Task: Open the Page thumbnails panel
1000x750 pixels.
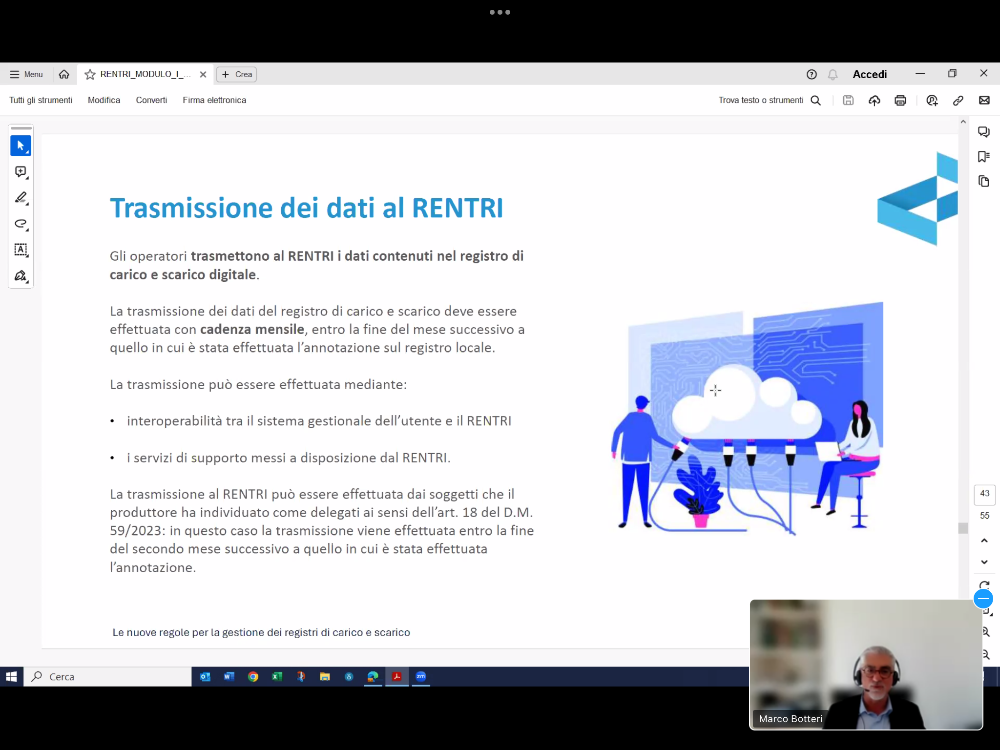Action: (x=983, y=182)
